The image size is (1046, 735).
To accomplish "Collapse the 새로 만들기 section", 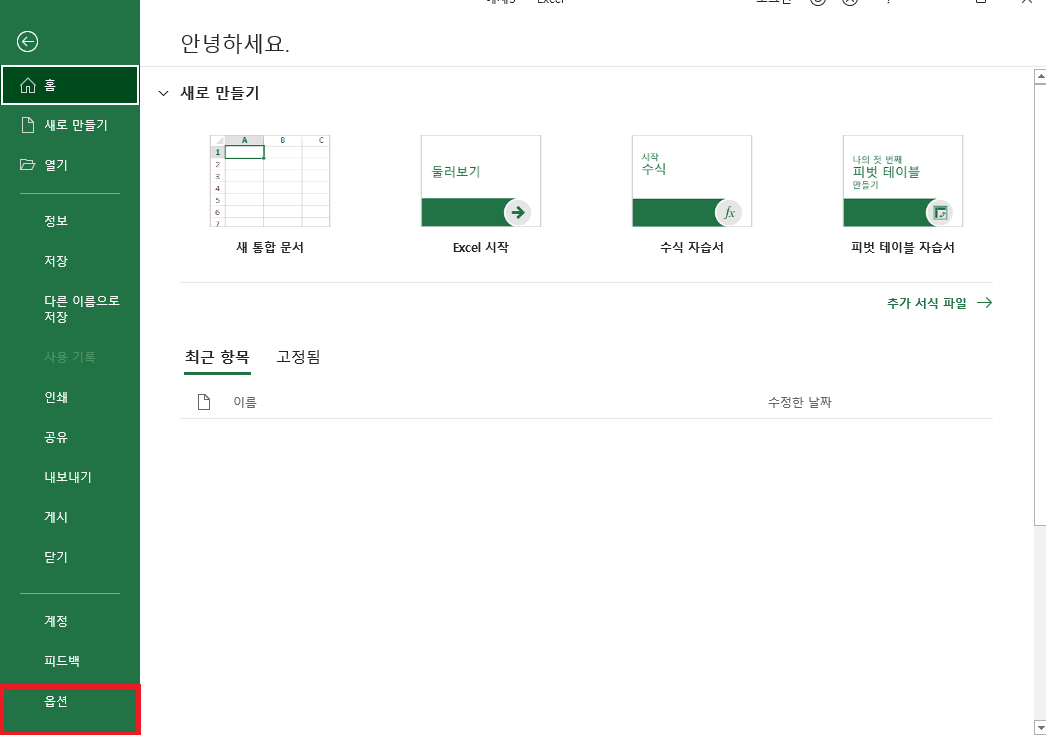I will [x=163, y=92].
